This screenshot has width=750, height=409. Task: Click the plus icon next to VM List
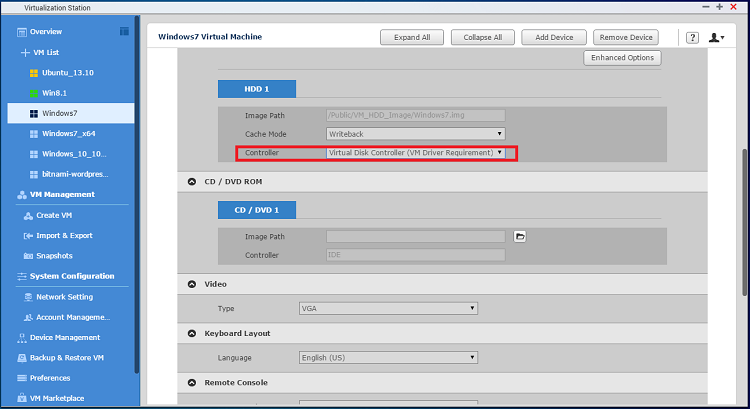point(25,53)
